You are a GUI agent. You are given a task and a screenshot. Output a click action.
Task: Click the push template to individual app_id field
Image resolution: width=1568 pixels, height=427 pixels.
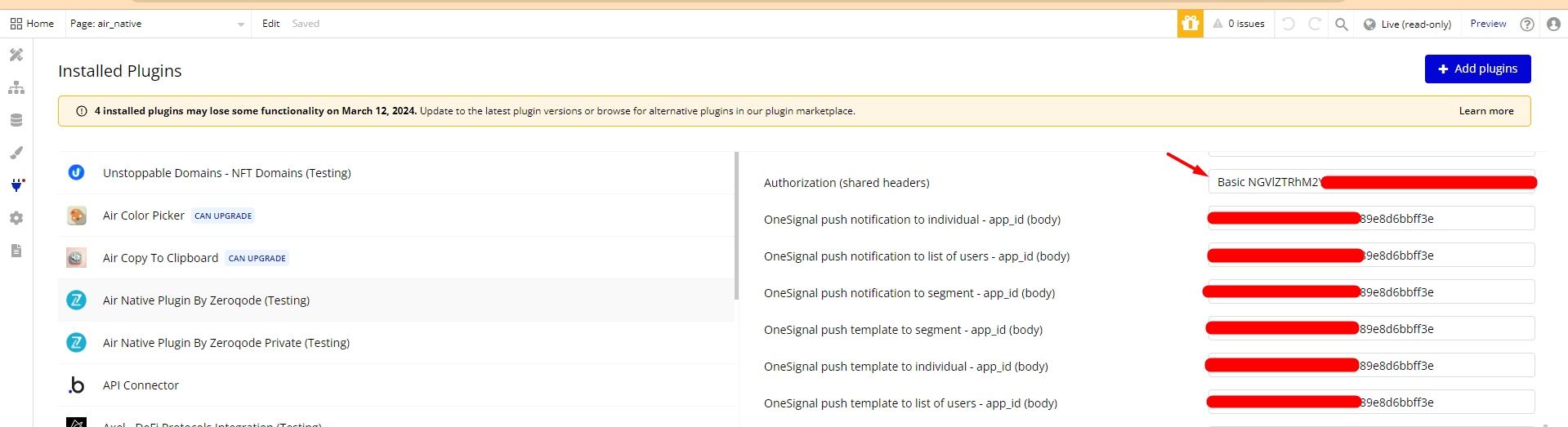pos(1371,366)
